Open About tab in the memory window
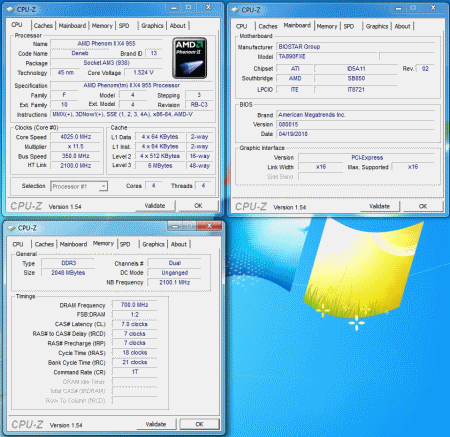Viewport: 450px width, 437px height. tap(179, 244)
